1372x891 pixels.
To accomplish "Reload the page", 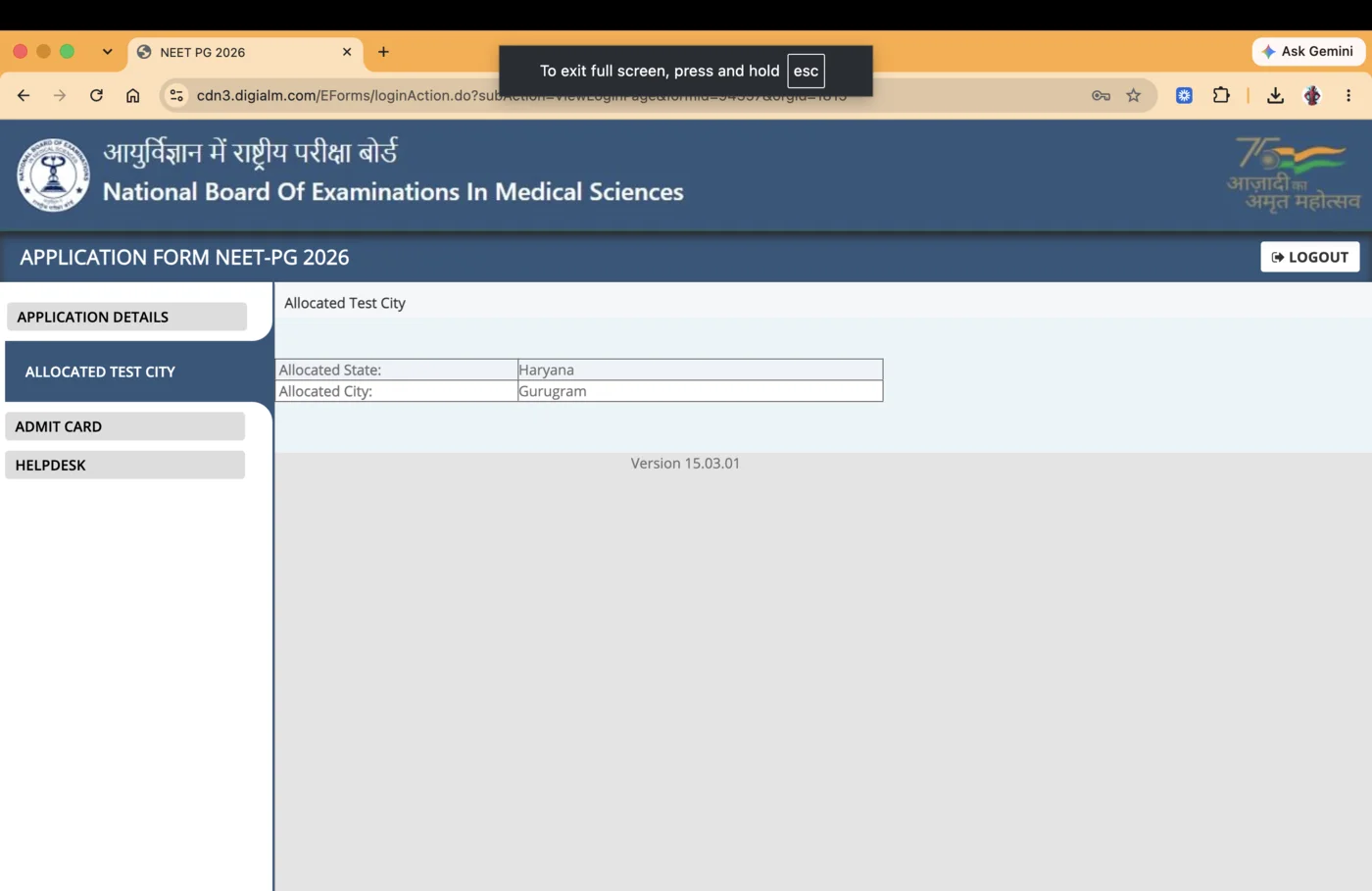I will coord(96,95).
